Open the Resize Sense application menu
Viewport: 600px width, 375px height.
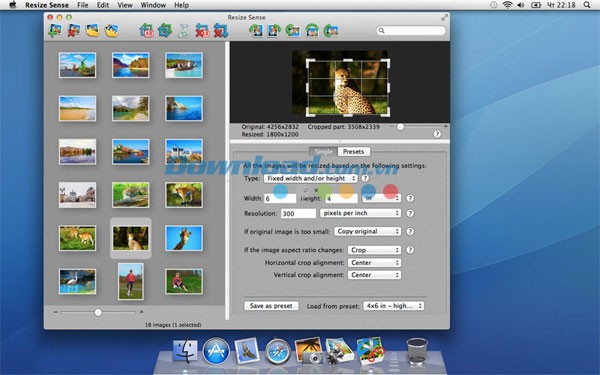coord(47,5)
